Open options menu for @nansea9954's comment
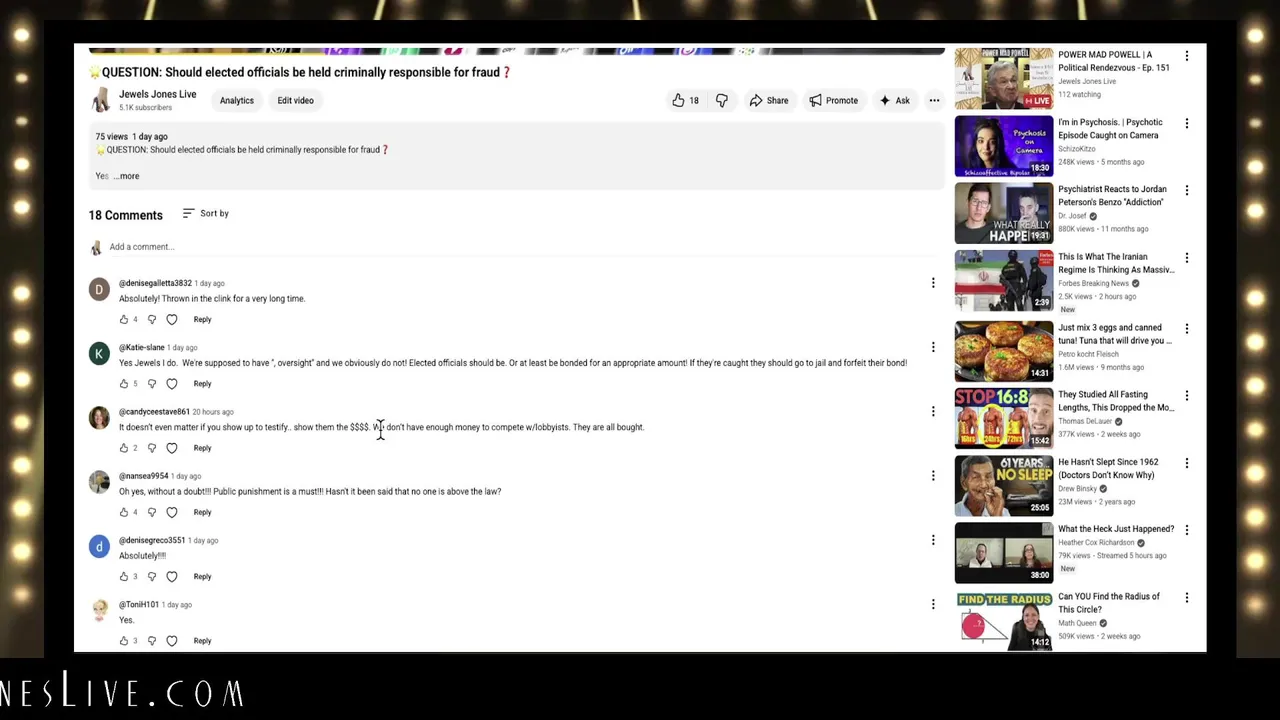Image resolution: width=1280 pixels, height=720 pixels. [x=933, y=475]
